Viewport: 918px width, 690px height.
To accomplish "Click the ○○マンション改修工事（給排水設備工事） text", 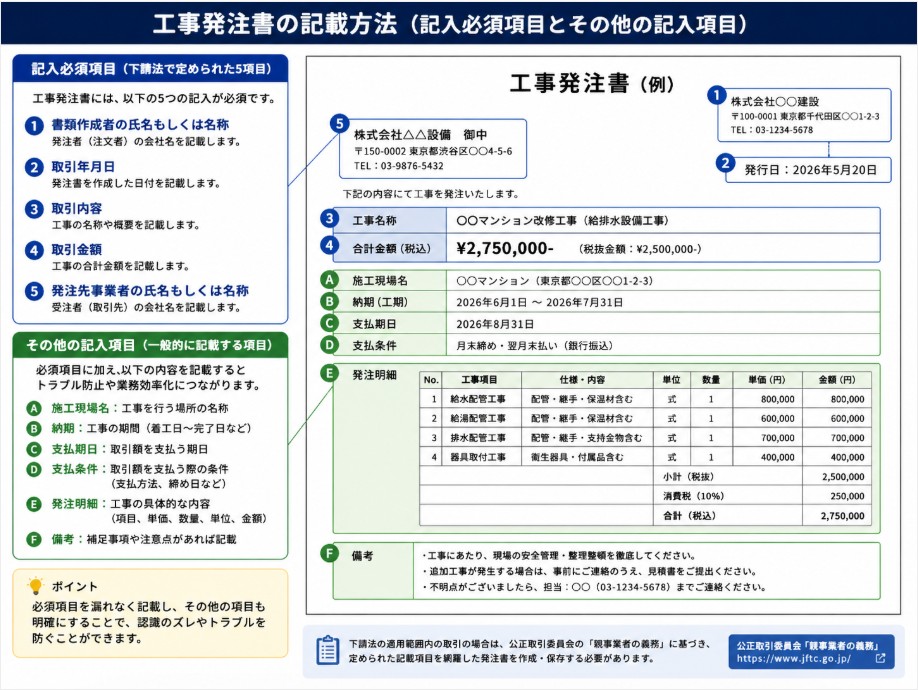I will [562, 221].
